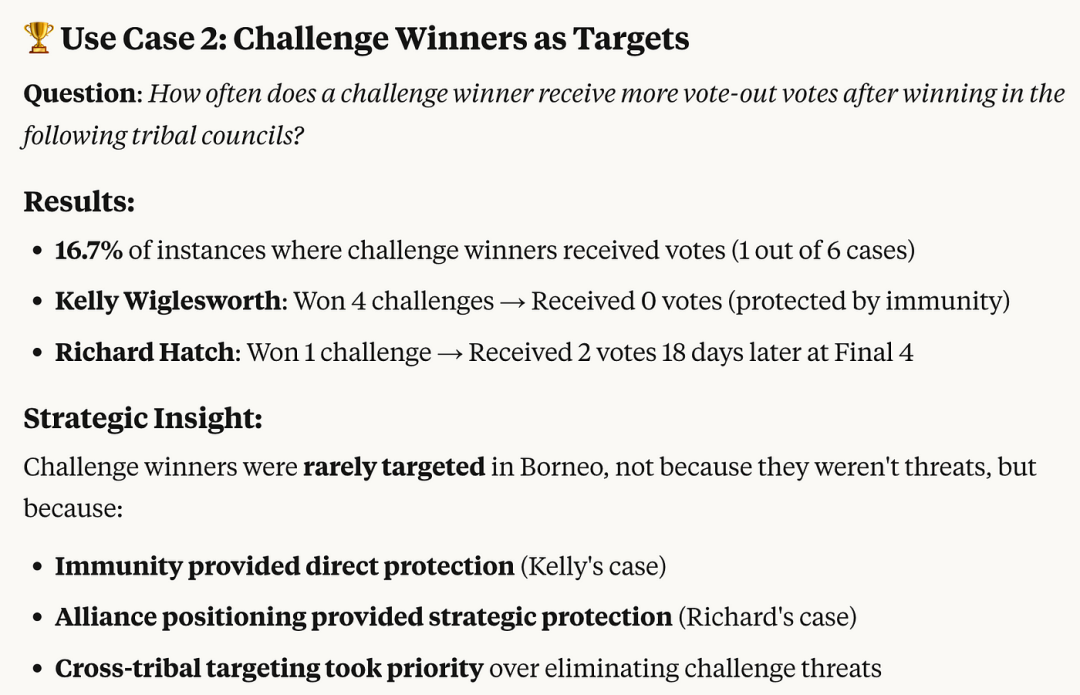Click 'Immunity provided direct protection' bold text
Screen dimensions: 1080x695
pyautogui.click(x=284, y=566)
